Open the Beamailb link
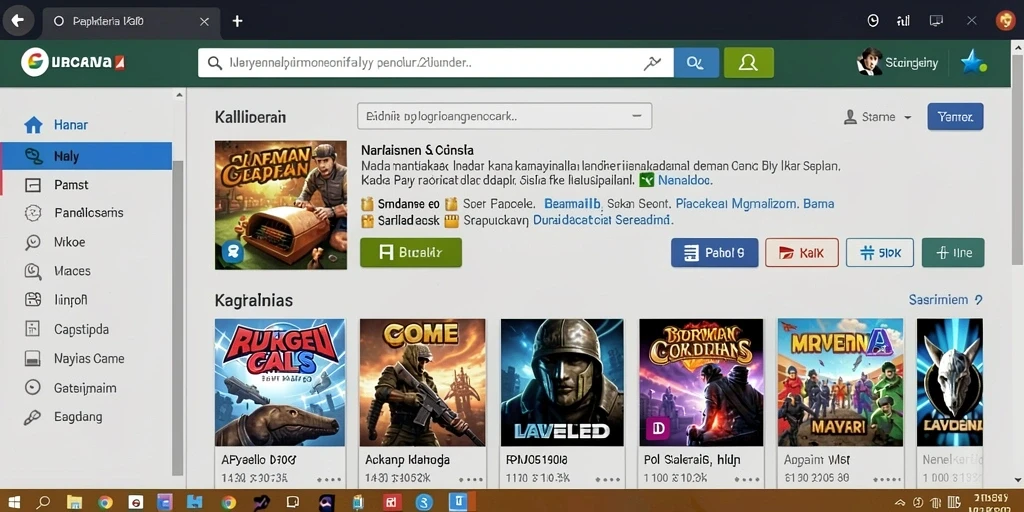Viewport: 1024px width, 512px height. point(572,204)
